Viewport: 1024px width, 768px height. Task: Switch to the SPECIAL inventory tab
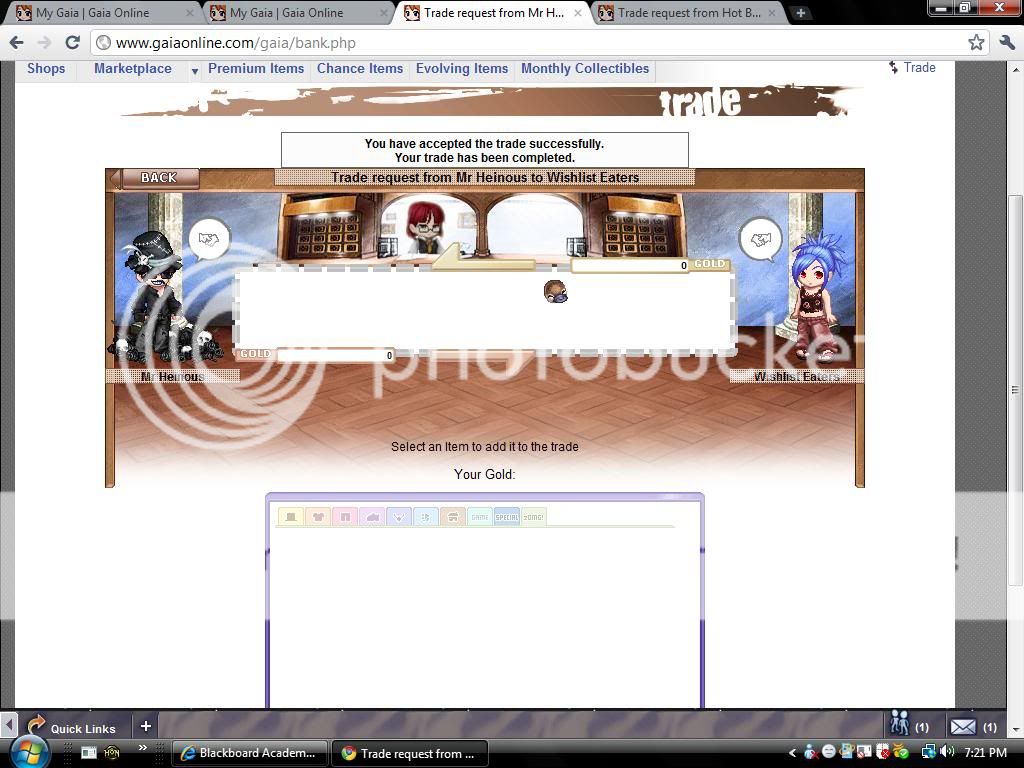click(507, 516)
